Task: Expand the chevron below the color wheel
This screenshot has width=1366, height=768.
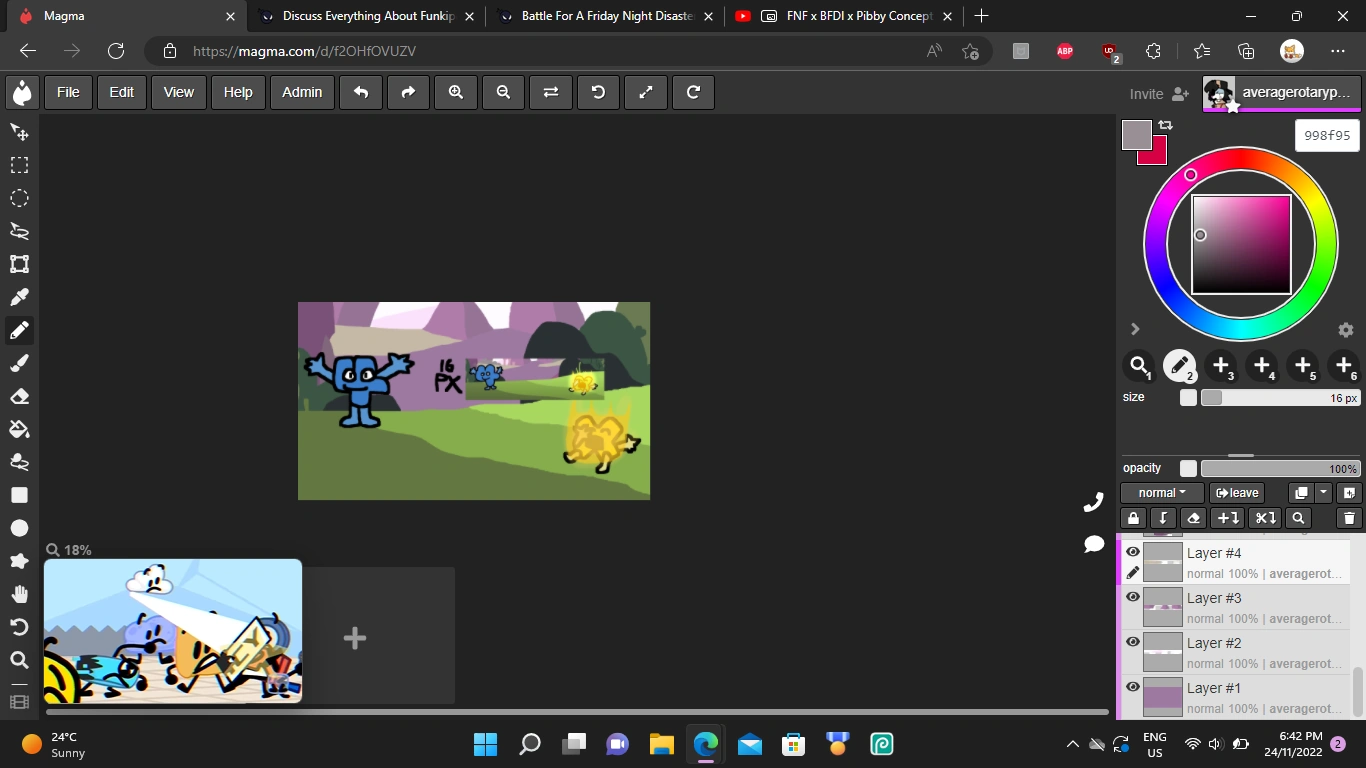Action: pyautogui.click(x=1135, y=329)
